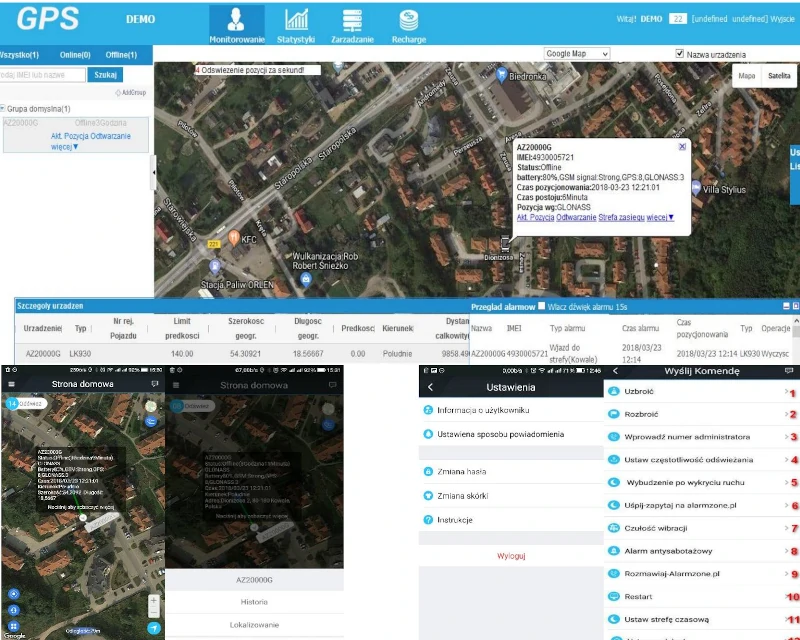Screen dimensions: 800x640
Task: Click the Szukaj search button
Action: coord(103,75)
